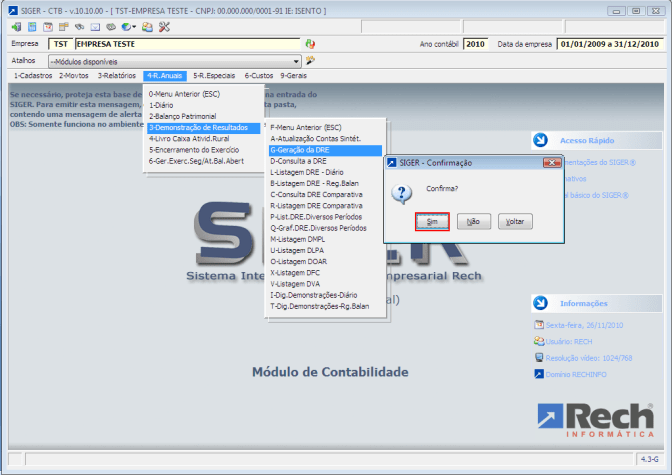Screen dimensions: 672x475
Task: Select P-List.DRE.Diversos Períodos entry
Action: [x=325, y=216]
